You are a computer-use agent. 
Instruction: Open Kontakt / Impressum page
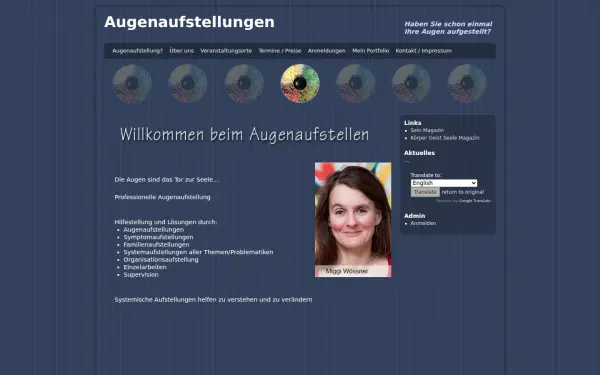click(x=424, y=51)
